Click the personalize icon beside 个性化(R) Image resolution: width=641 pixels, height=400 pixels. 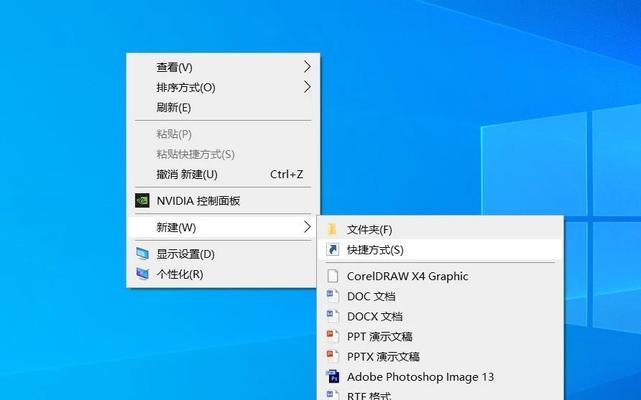142,274
